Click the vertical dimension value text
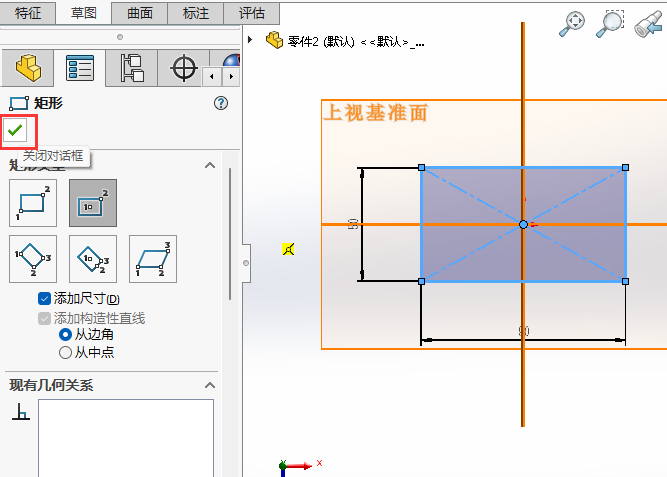667x477 pixels. pyautogui.click(x=353, y=224)
